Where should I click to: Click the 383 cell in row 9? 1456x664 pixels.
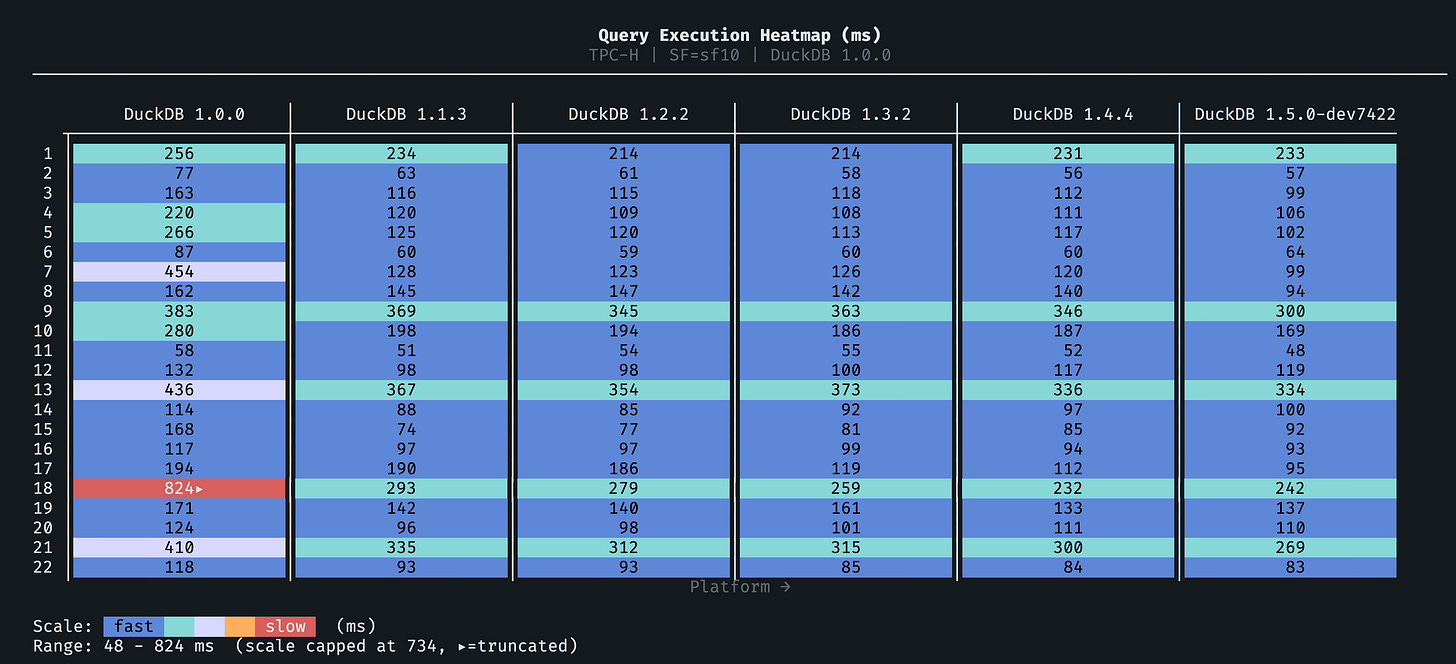tap(180, 311)
